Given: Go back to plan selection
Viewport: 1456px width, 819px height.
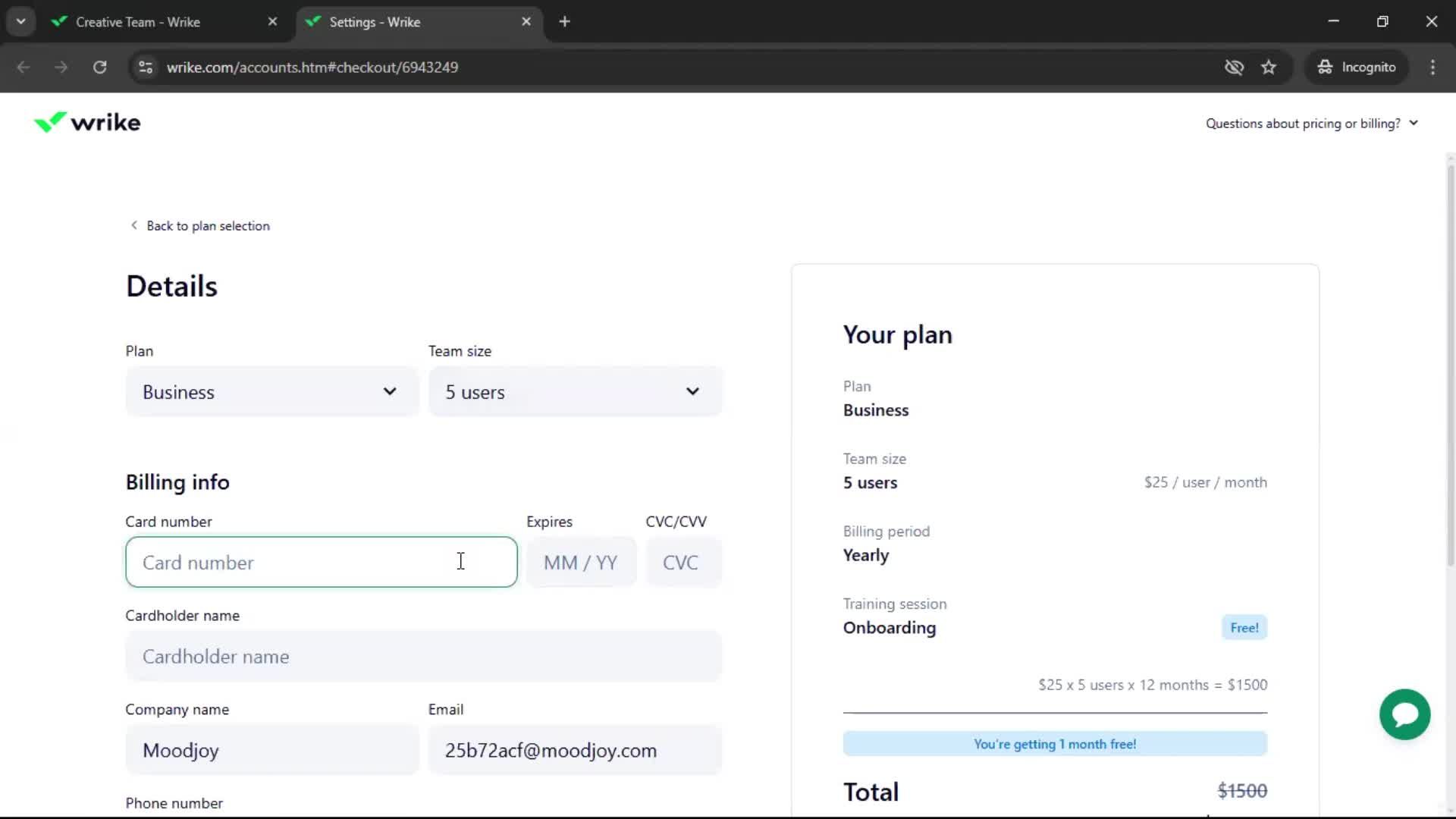Looking at the screenshot, I should click(200, 226).
